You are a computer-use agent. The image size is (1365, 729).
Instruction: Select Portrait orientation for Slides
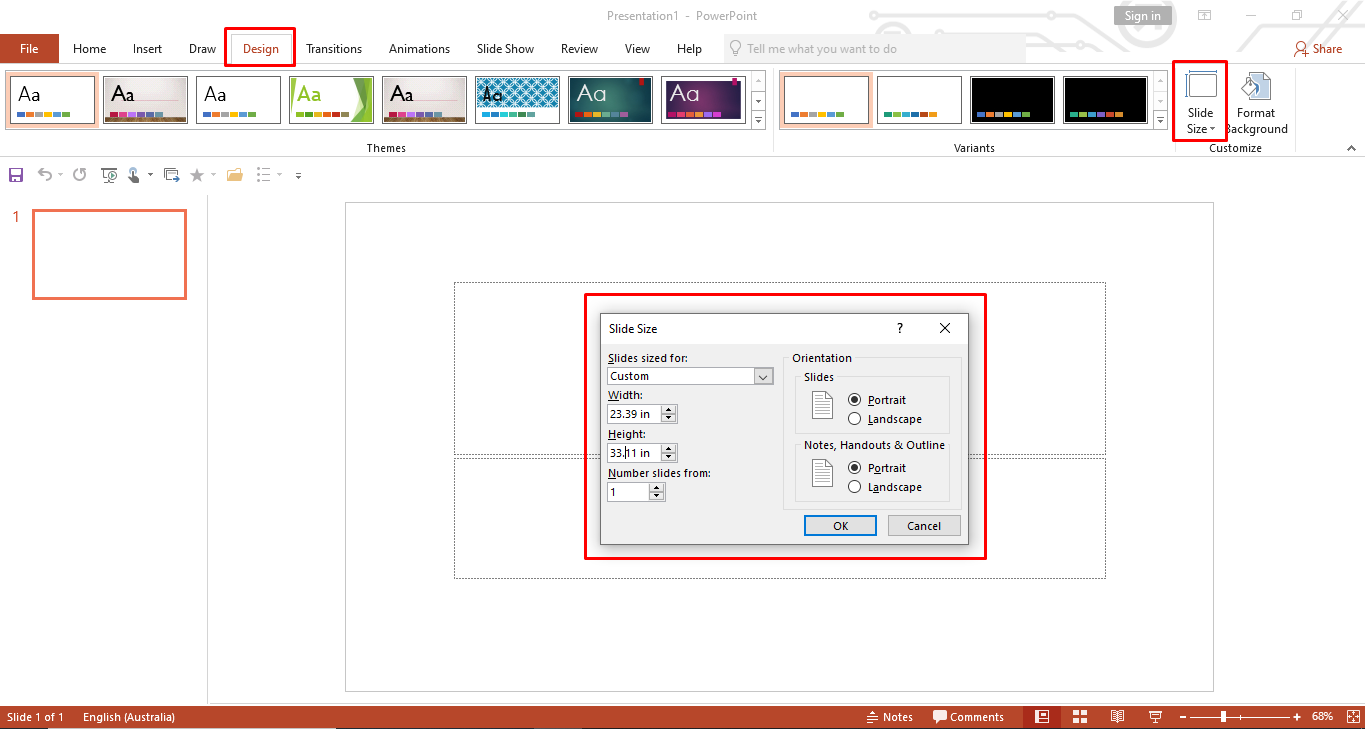855,400
